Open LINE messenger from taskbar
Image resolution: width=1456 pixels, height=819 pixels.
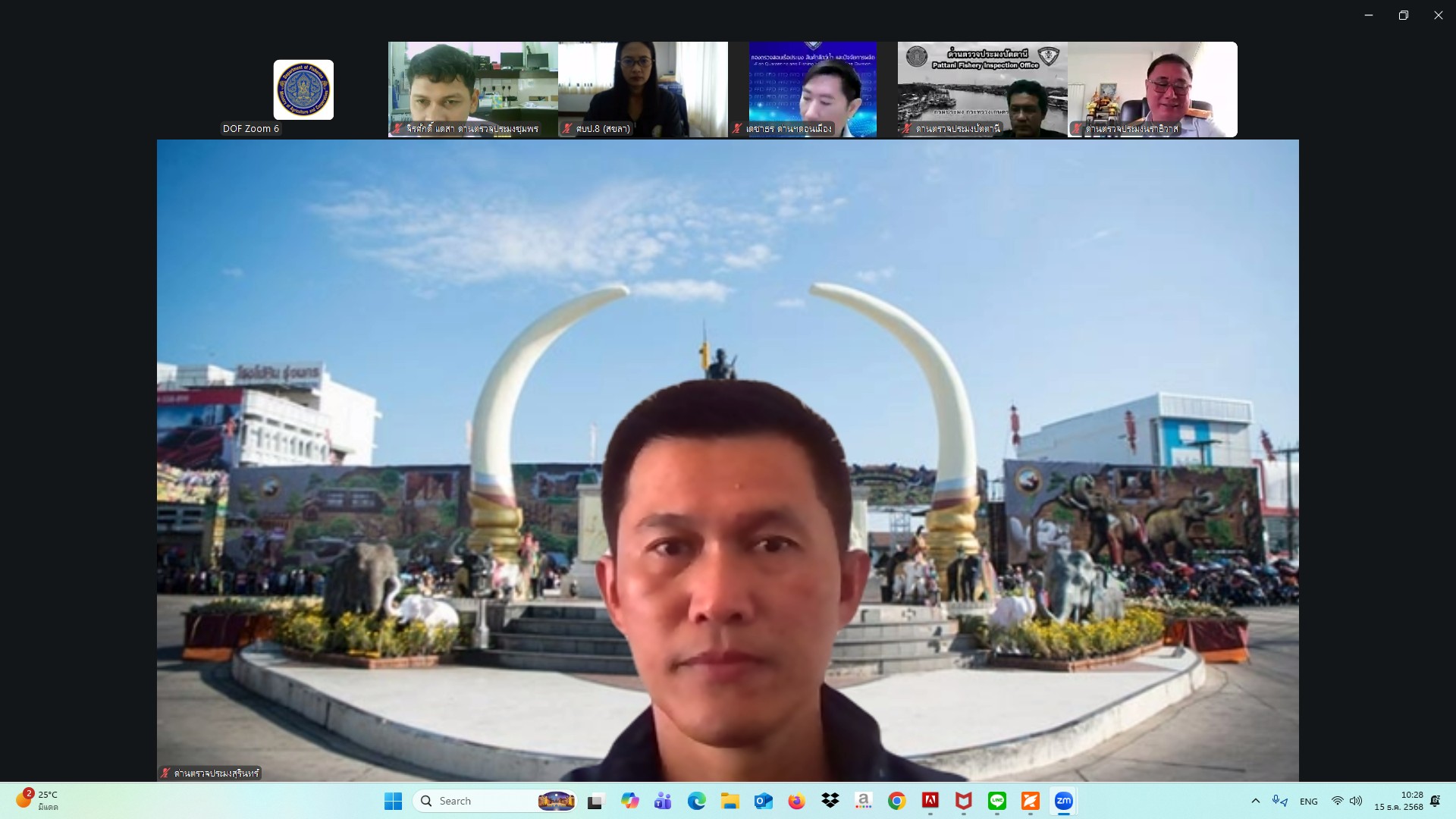coord(996,801)
